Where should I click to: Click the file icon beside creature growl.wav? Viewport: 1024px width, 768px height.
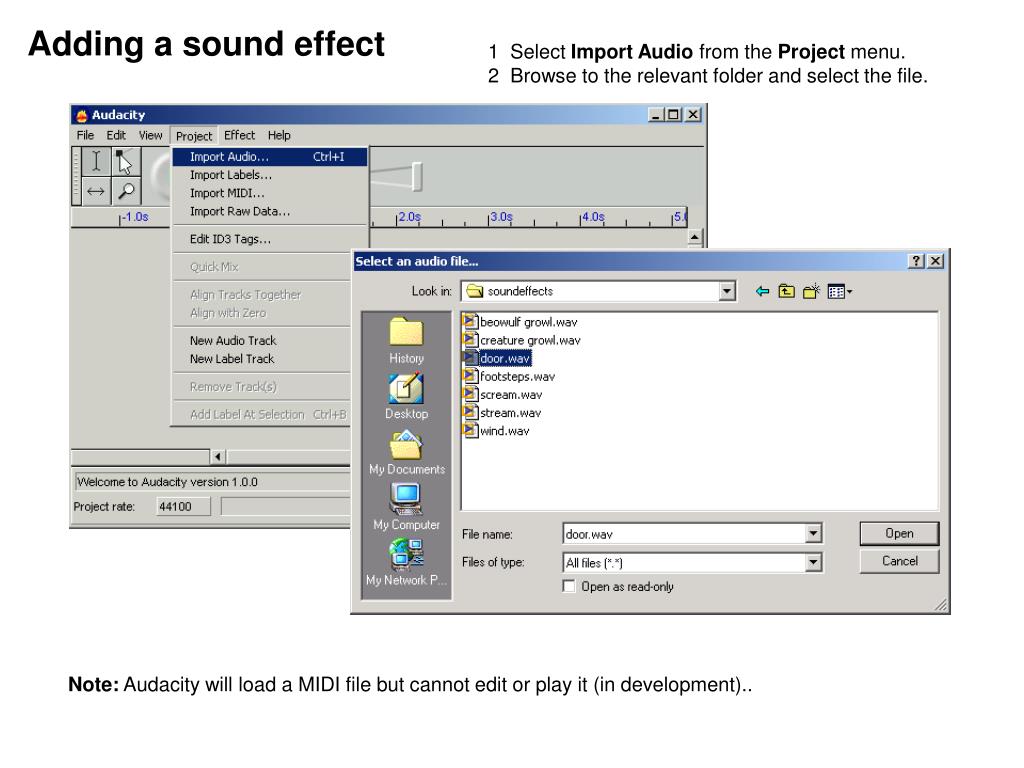[x=470, y=340]
